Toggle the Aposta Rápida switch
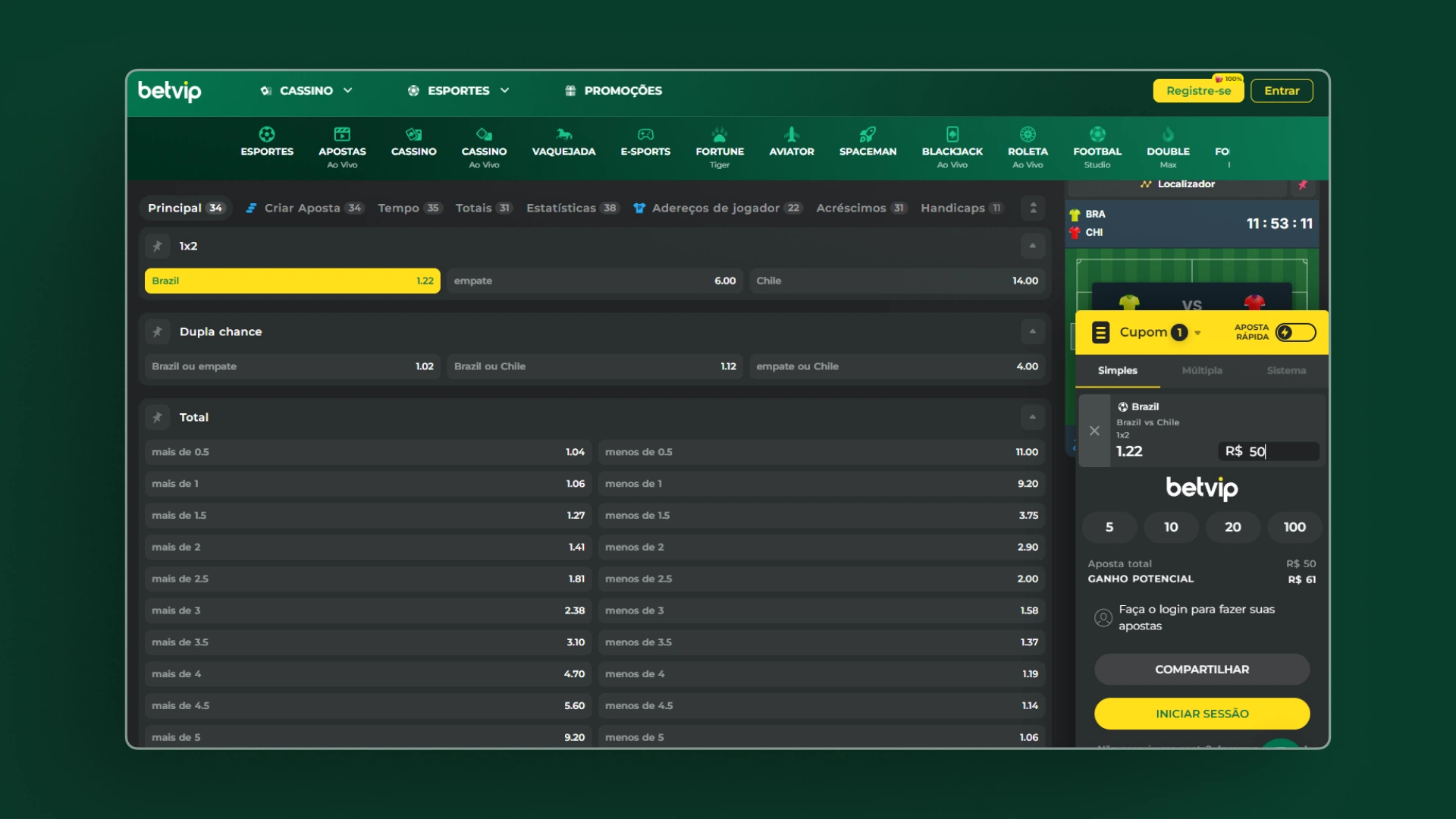Image resolution: width=1456 pixels, height=819 pixels. click(x=1295, y=332)
